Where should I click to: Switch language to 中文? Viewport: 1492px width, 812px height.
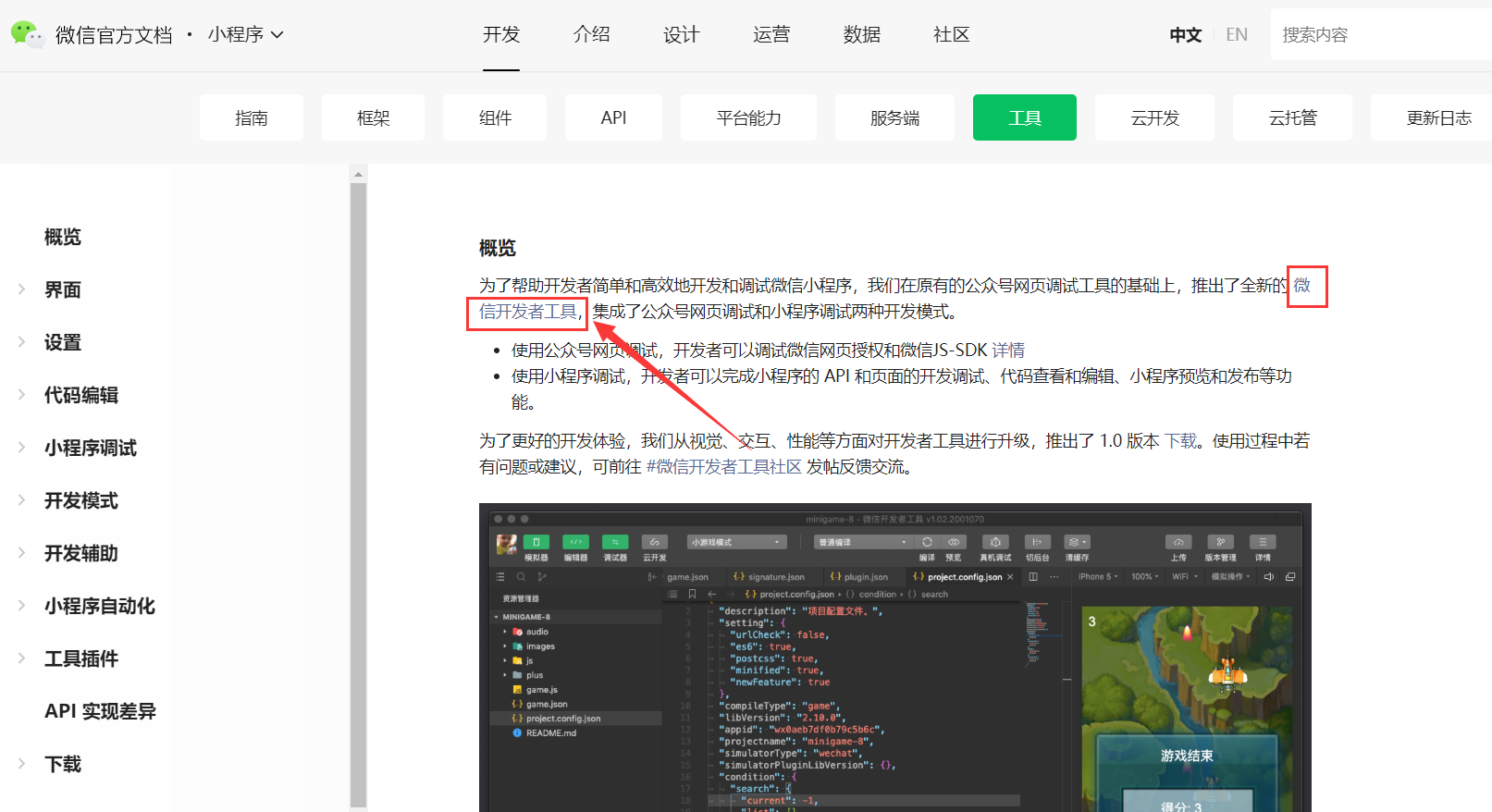1185,35
